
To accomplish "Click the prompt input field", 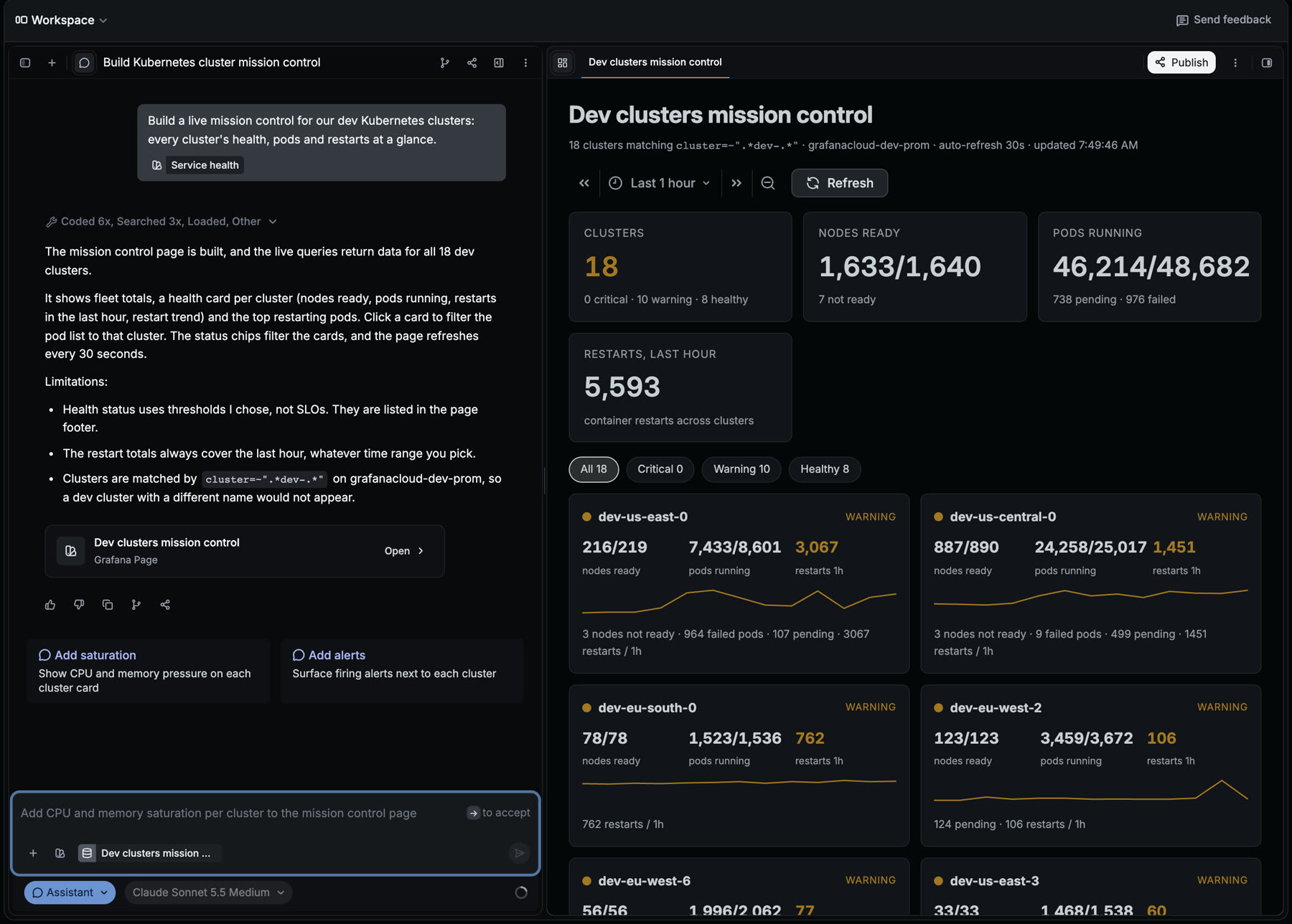I will pyautogui.click(x=240, y=813).
